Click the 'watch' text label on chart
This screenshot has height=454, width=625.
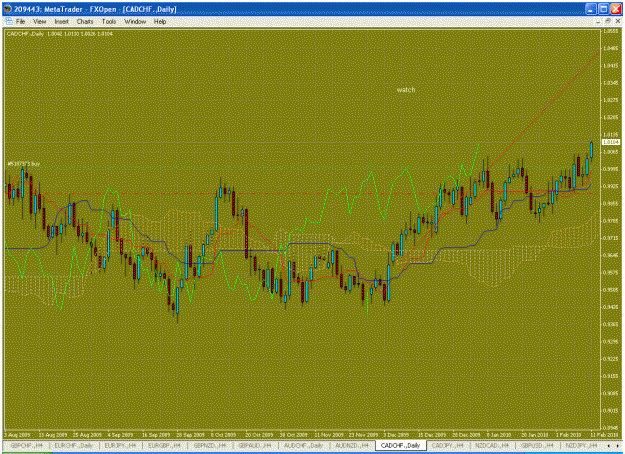406,90
